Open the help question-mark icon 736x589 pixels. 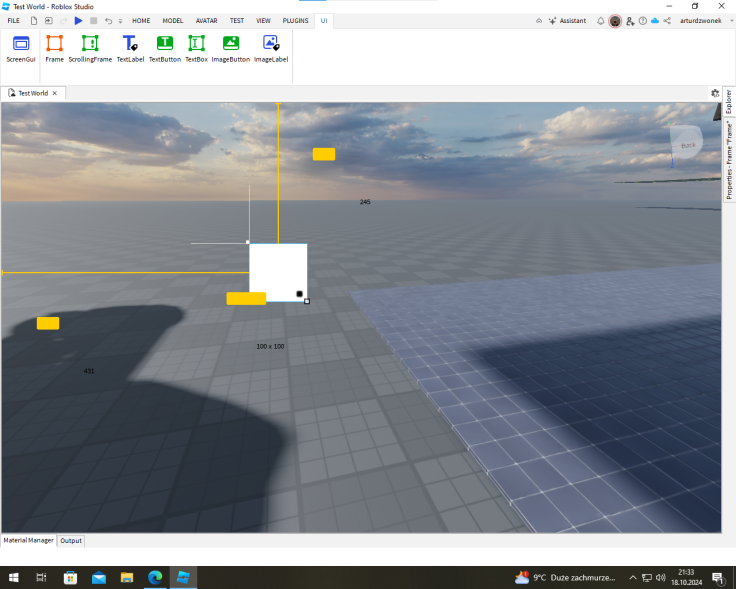click(643, 21)
